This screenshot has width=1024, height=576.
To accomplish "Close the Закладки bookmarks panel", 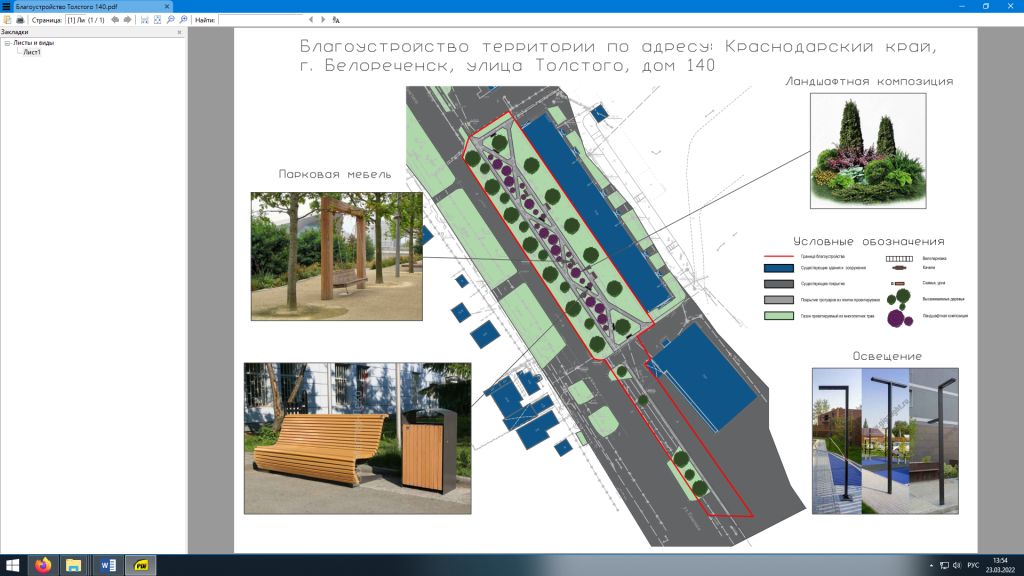I will point(179,32).
